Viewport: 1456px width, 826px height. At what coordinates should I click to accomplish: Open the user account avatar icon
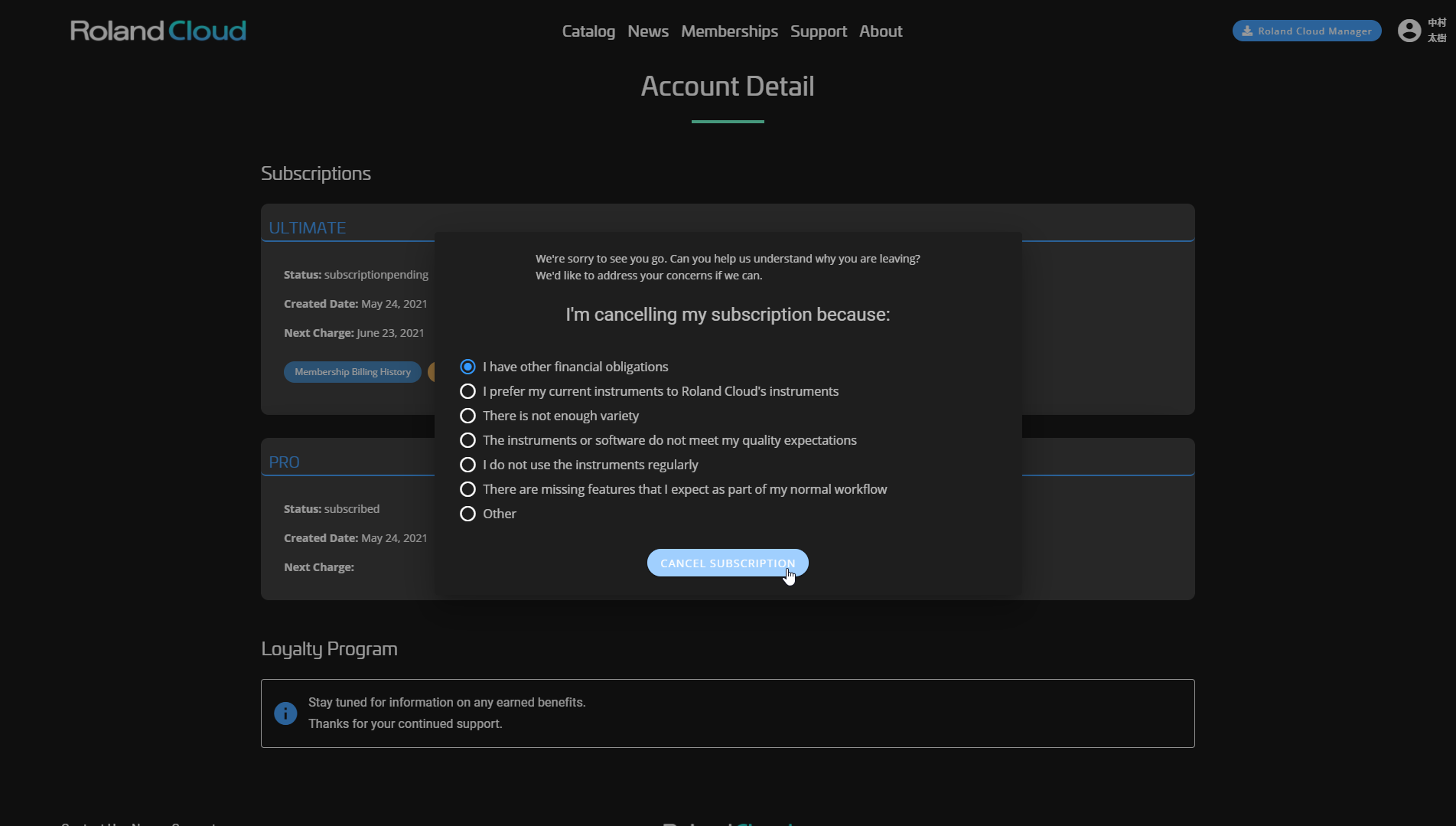click(1409, 31)
